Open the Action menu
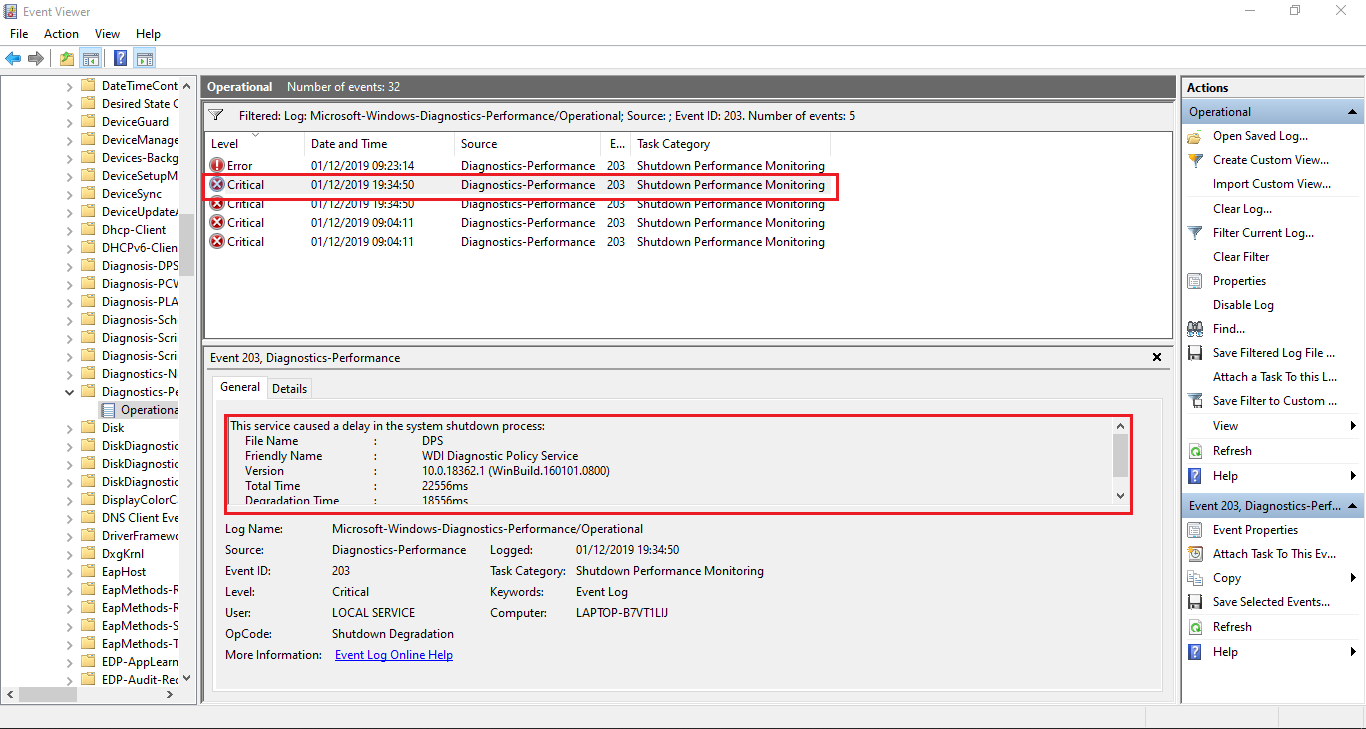Screen dimensions: 1366x729 (x=61, y=34)
